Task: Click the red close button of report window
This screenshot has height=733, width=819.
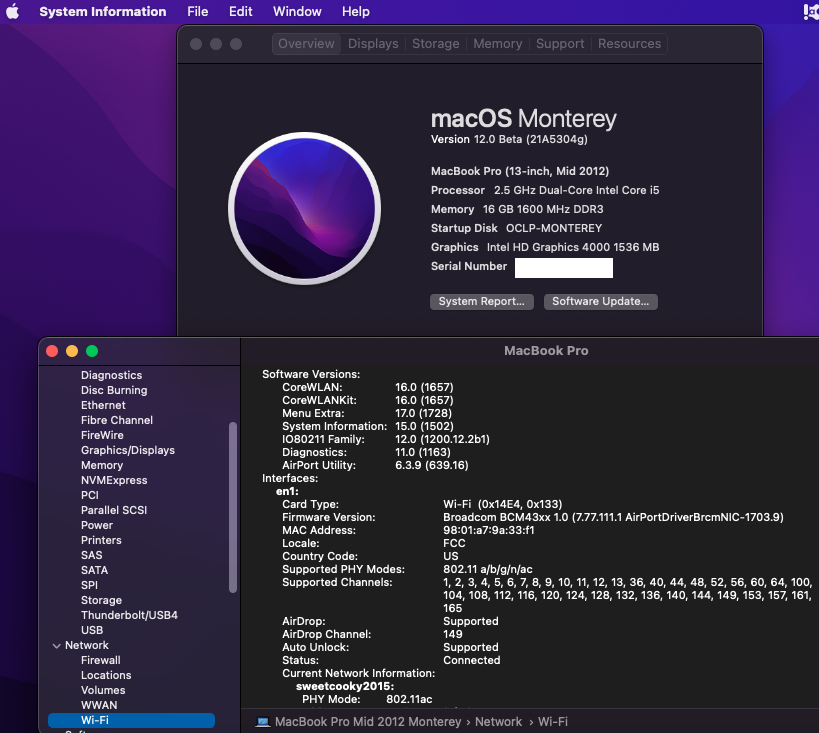Action: tap(52, 351)
